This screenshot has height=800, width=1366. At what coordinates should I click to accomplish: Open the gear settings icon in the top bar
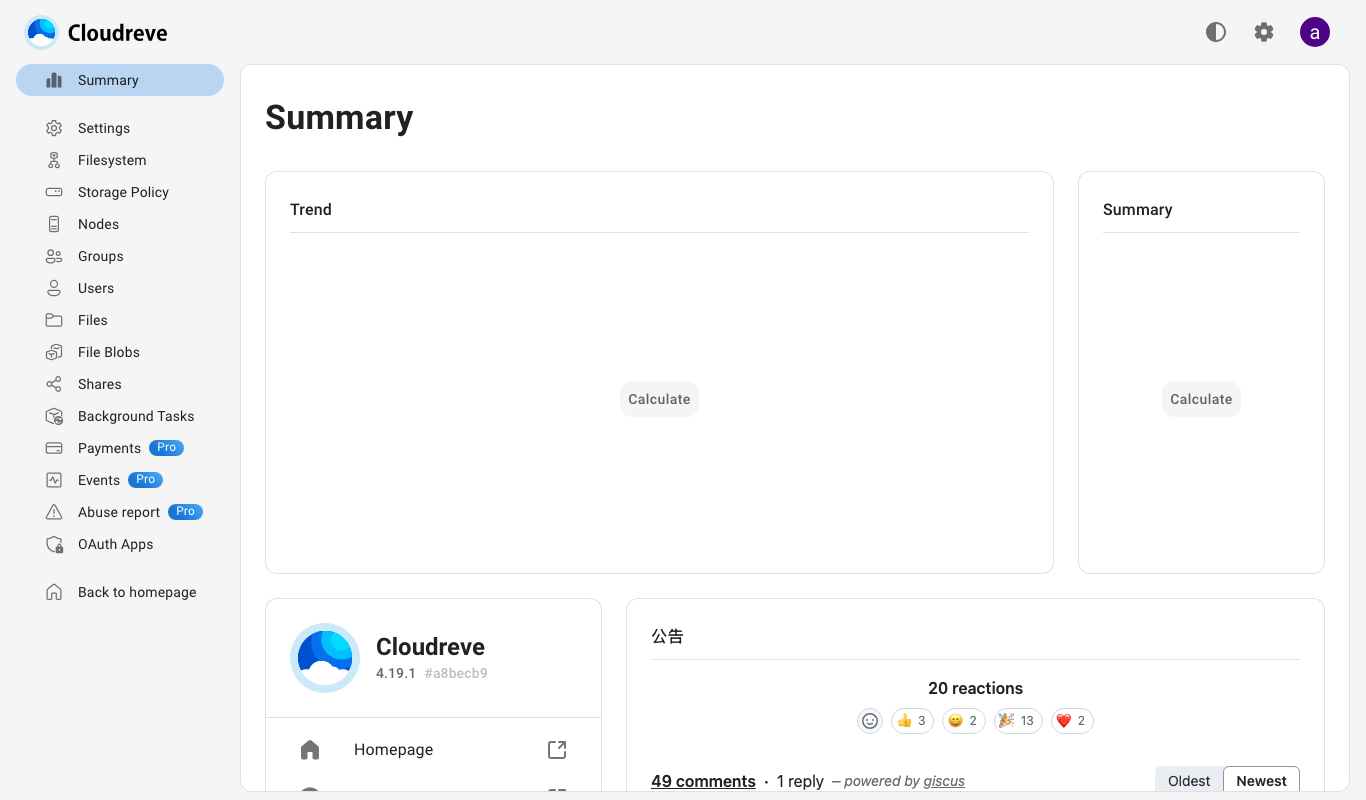1264,32
